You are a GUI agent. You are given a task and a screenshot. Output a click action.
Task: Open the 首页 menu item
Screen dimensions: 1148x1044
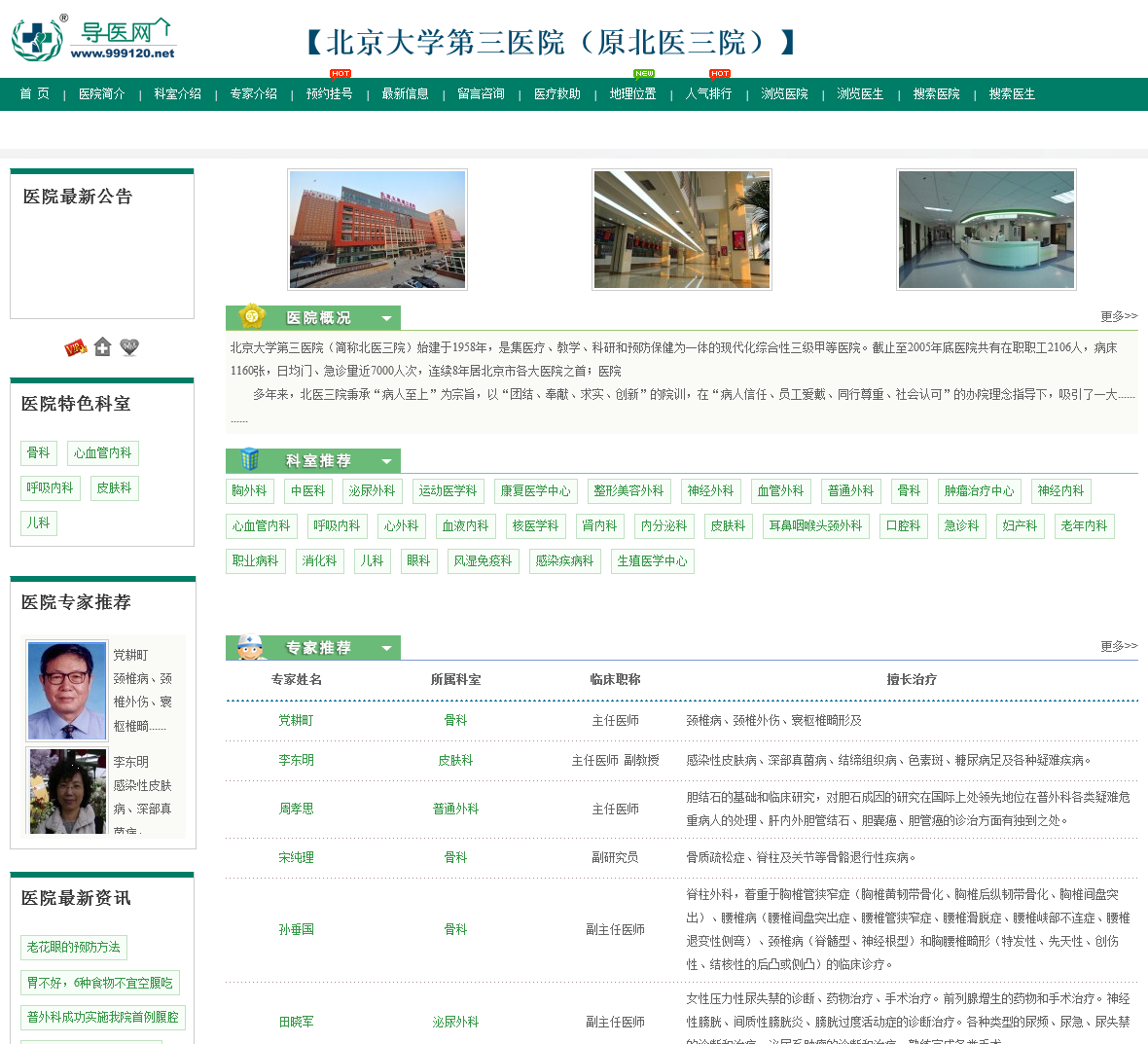click(x=34, y=93)
